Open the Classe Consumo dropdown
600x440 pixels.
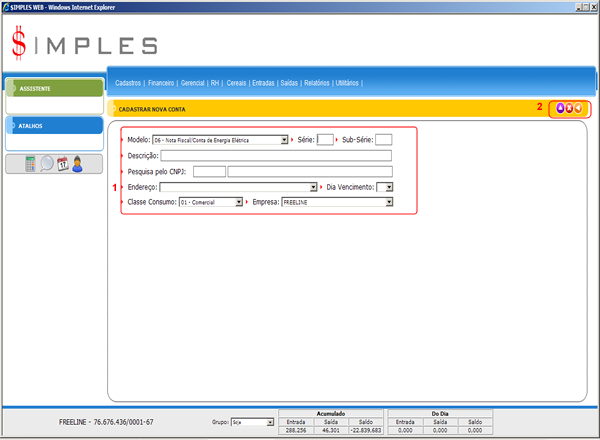click(238, 201)
